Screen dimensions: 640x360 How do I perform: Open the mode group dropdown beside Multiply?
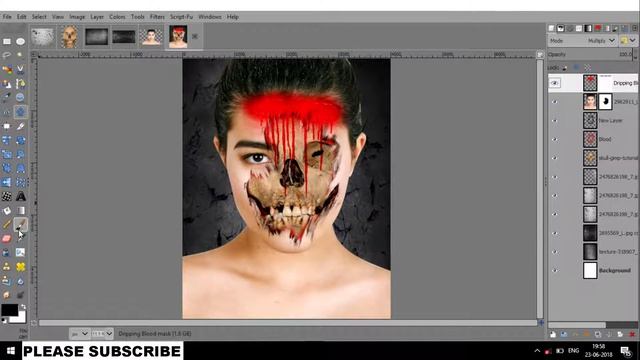628,41
